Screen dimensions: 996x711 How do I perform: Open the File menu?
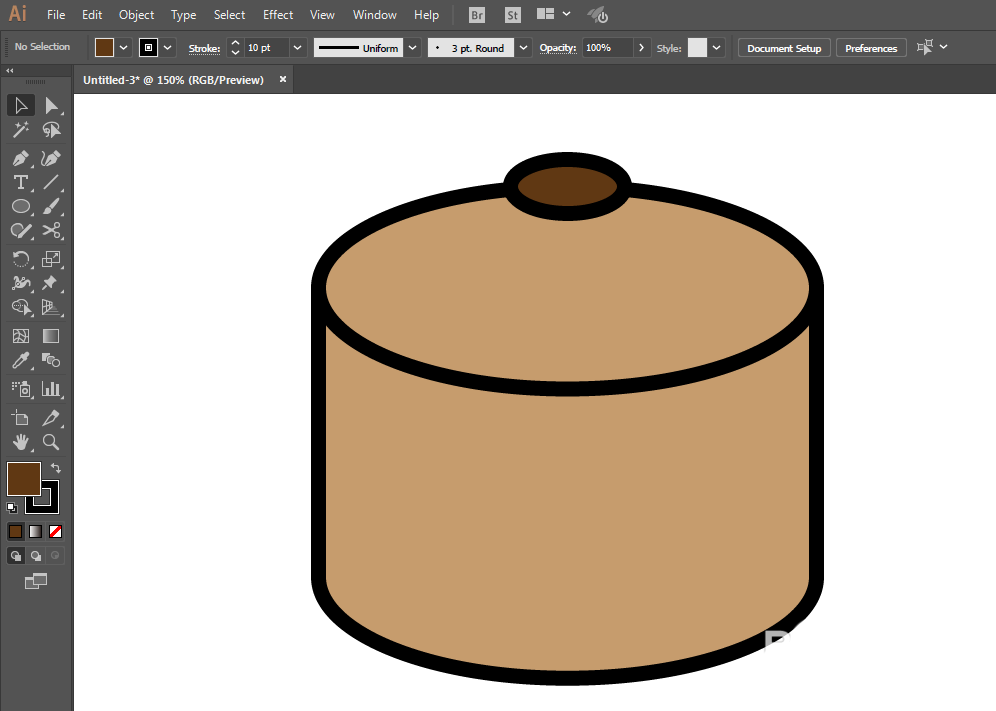56,15
